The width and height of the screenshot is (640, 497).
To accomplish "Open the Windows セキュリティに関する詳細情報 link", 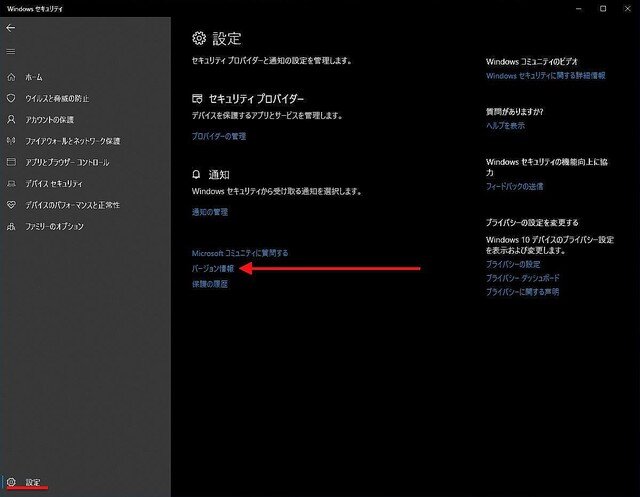I will click(546, 76).
